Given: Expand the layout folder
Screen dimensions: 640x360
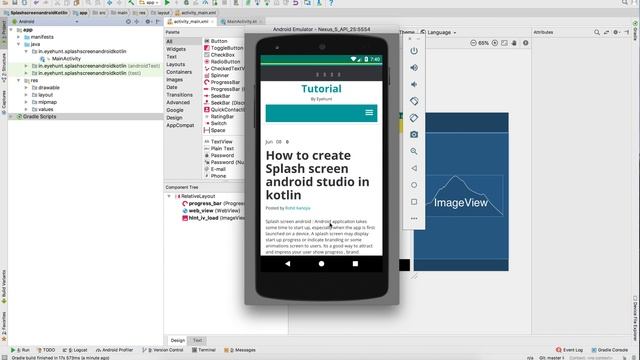Looking at the screenshot, I should point(26,95).
